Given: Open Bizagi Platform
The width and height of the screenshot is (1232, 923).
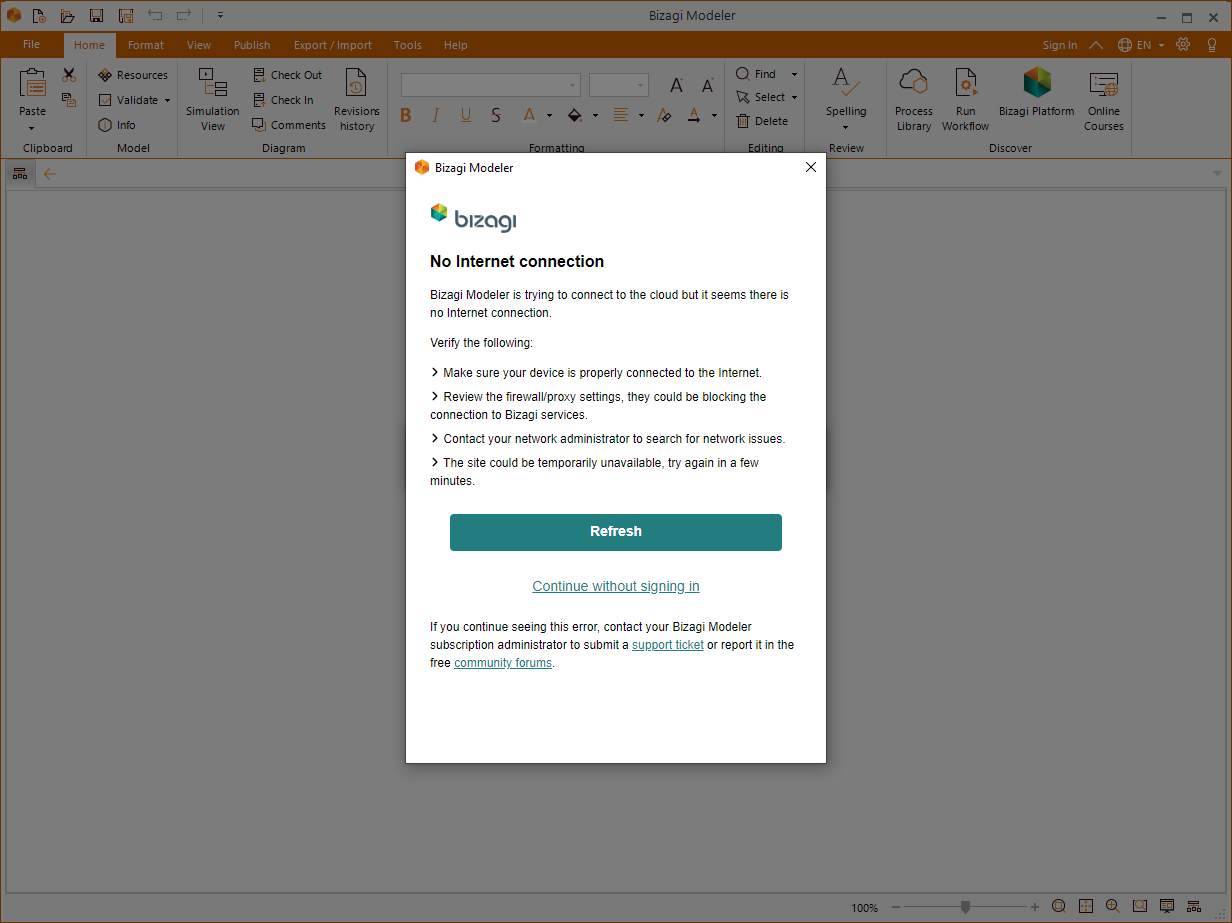Looking at the screenshot, I should pos(1037,93).
